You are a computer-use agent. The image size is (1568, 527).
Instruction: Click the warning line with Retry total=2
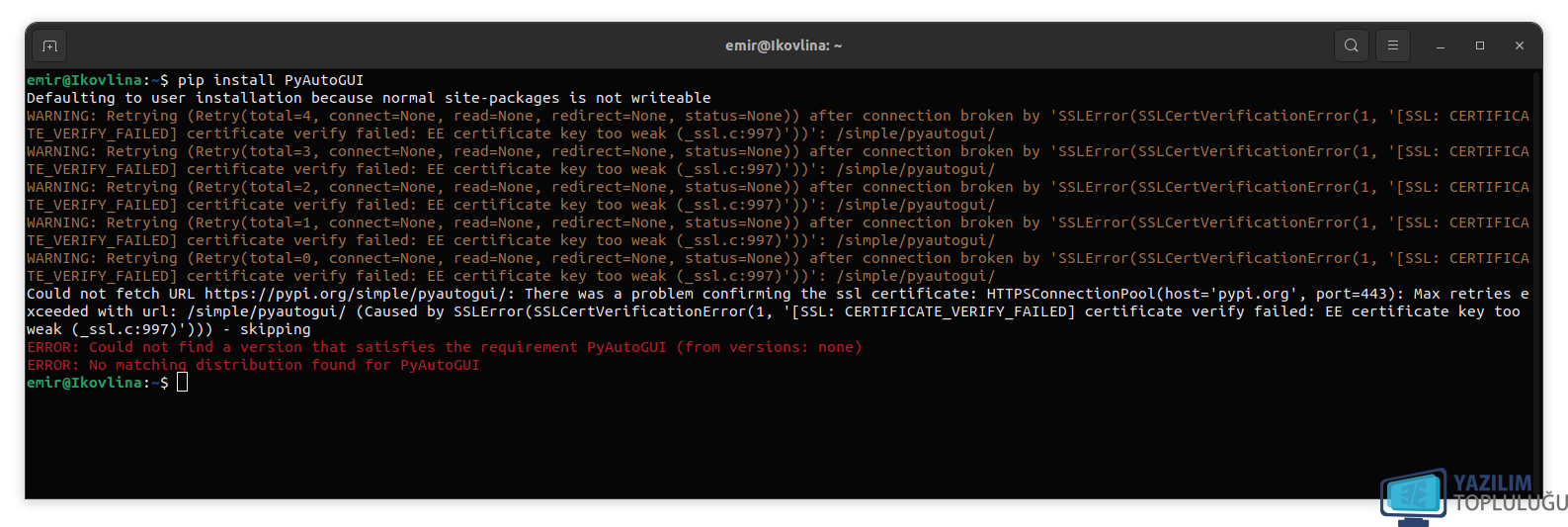778,187
